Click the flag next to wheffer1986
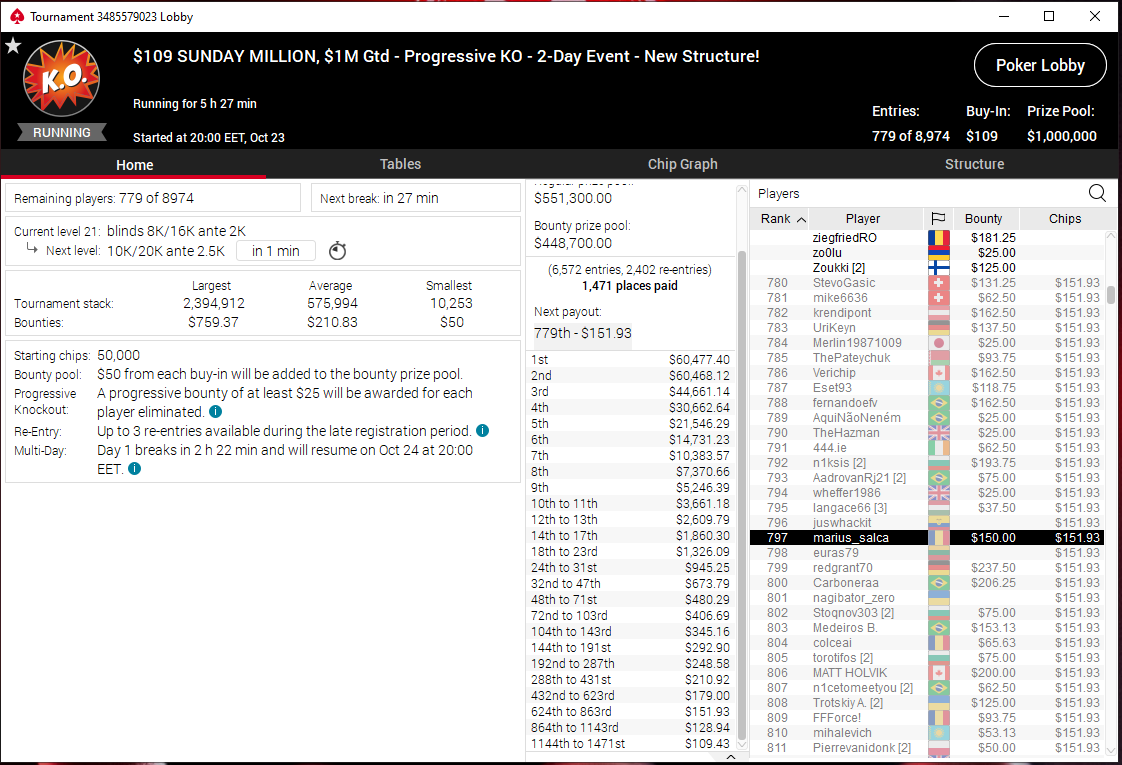Image resolution: width=1122 pixels, height=765 pixels. click(939, 493)
